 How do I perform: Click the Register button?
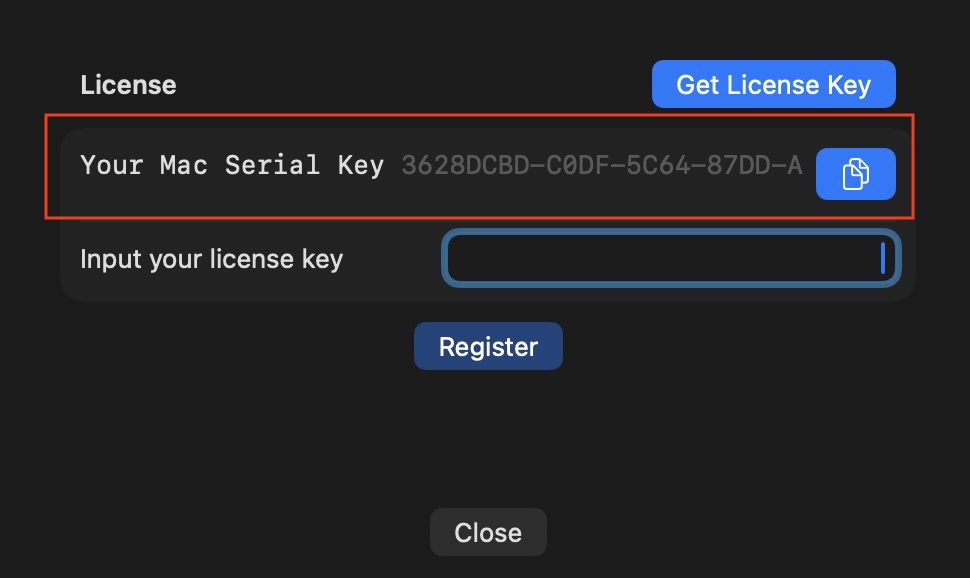[488, 346]
